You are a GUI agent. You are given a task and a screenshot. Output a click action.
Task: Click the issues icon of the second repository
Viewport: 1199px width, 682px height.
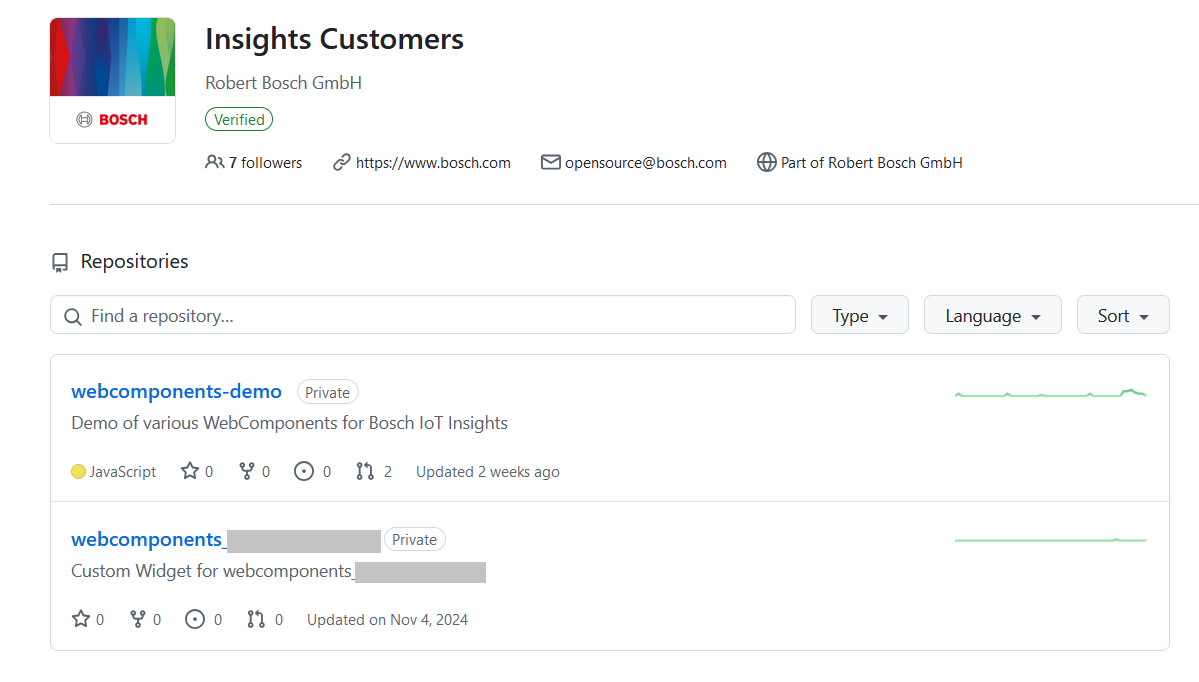(x=195, y=619)
